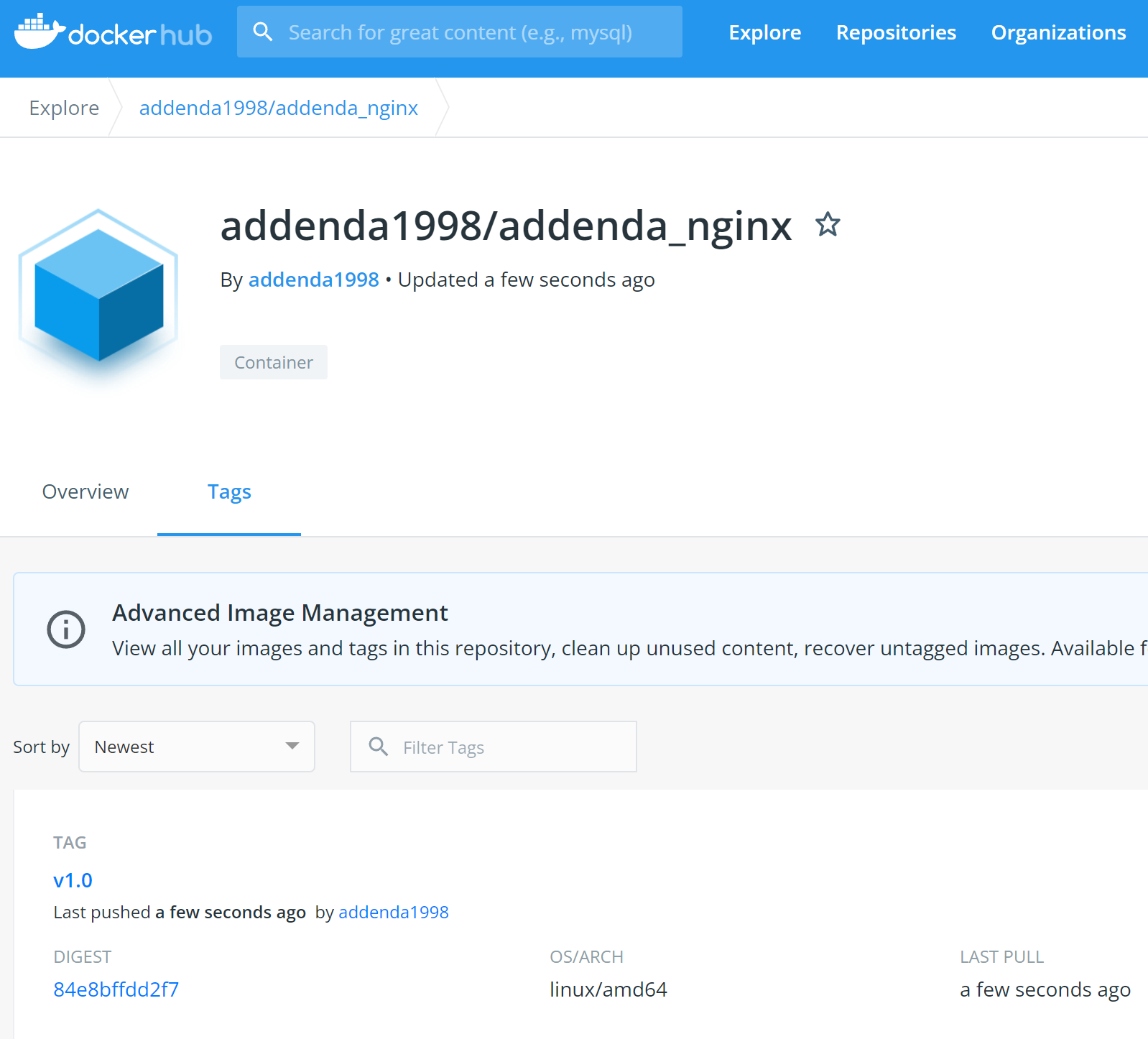1148x1039 pixels.
Task: Open Explore in top navigation
Action: 765,32
